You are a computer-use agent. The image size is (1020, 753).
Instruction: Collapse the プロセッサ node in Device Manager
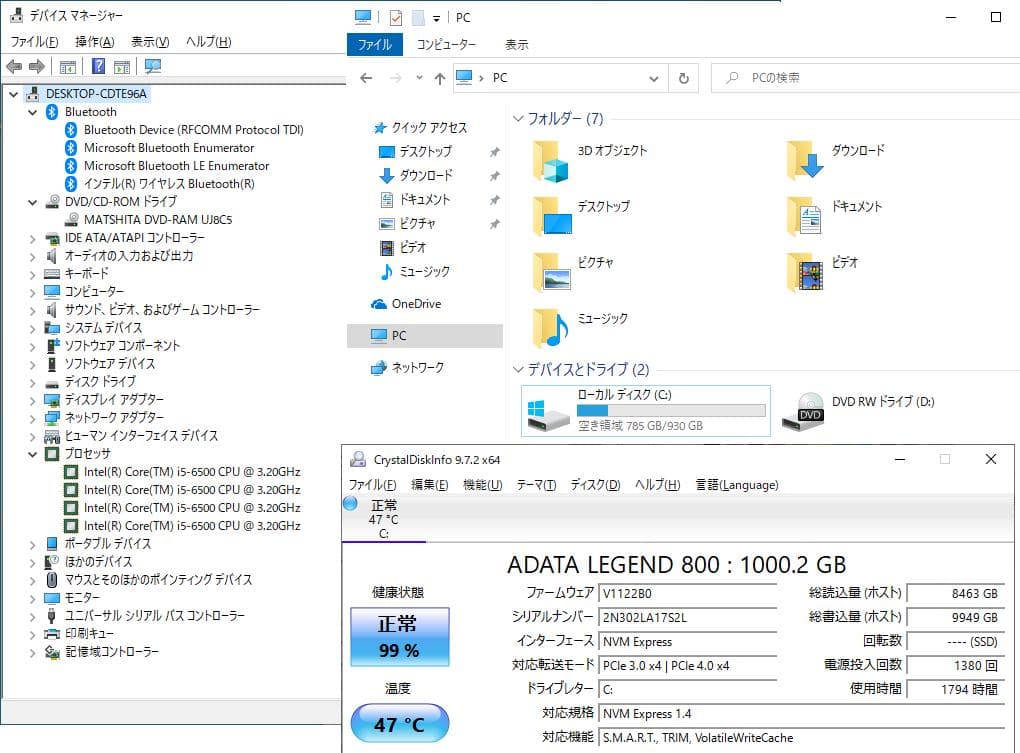[x=32, y=453]
